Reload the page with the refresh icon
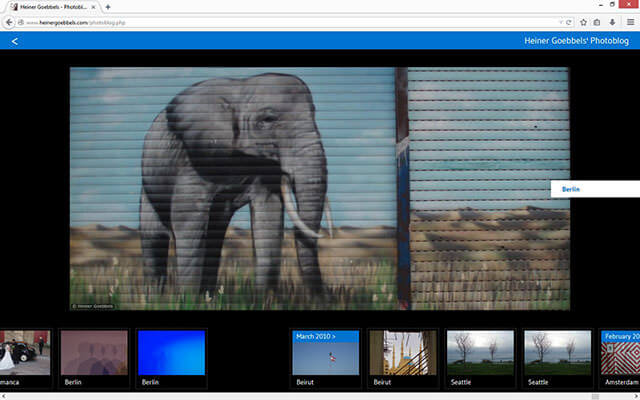 [x=568, y=22]
